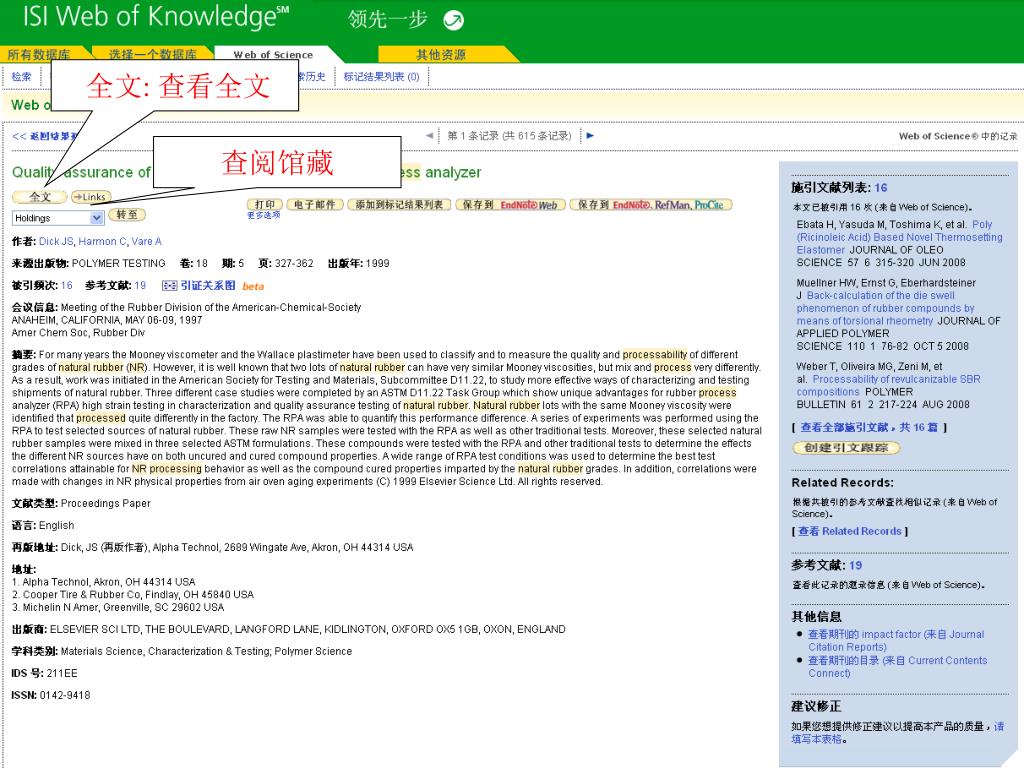This screenshot has width=1024, height=768.
Task: Click the 参考文献 count 19 link
Action: coord(140,285)
